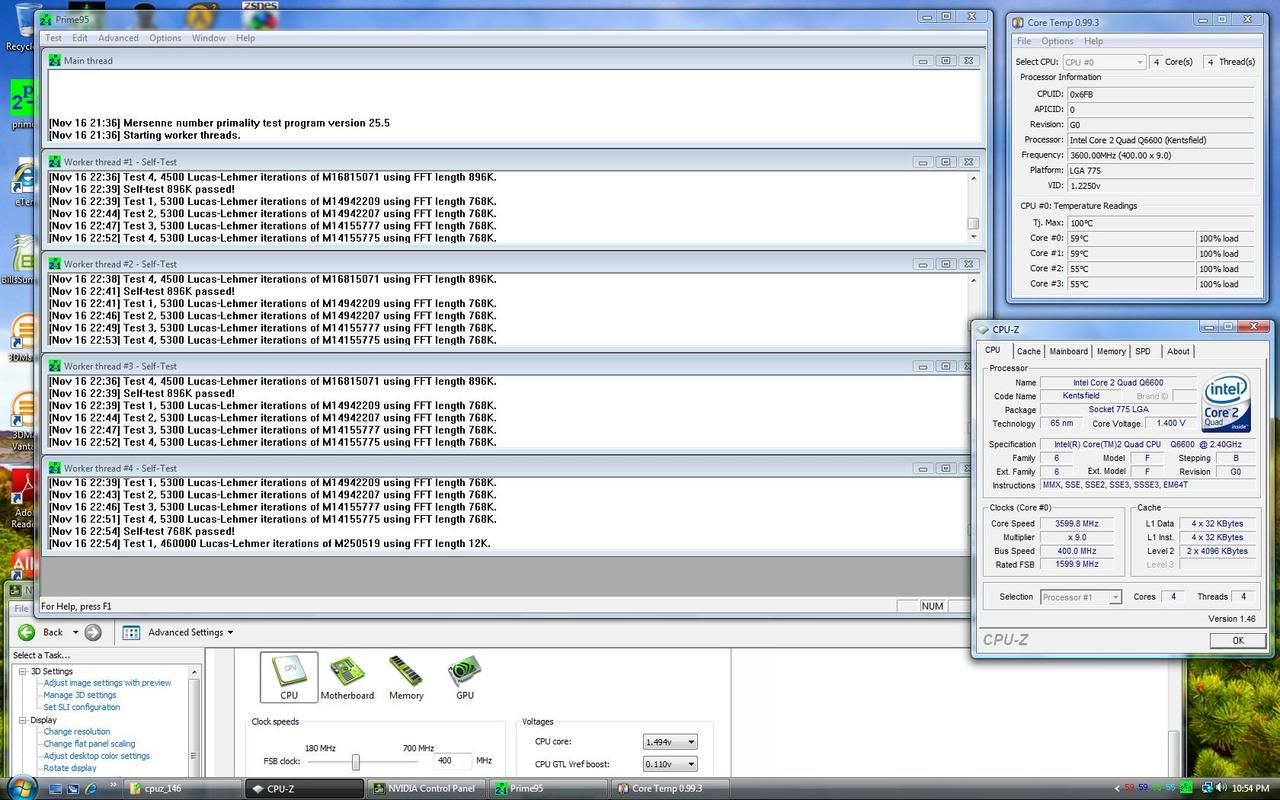1280x800 pixels.
Task: Open Back button history dropdown arrow
Action: [x=75, y=632]
